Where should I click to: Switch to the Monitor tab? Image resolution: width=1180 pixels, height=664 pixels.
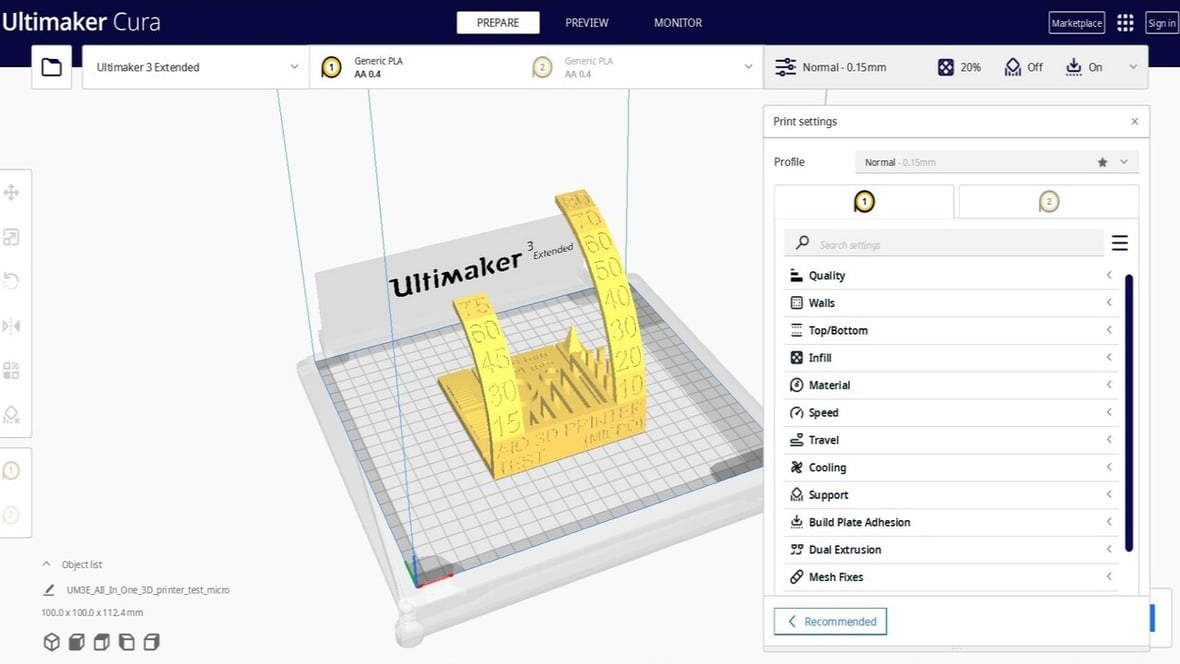point(677,22)
